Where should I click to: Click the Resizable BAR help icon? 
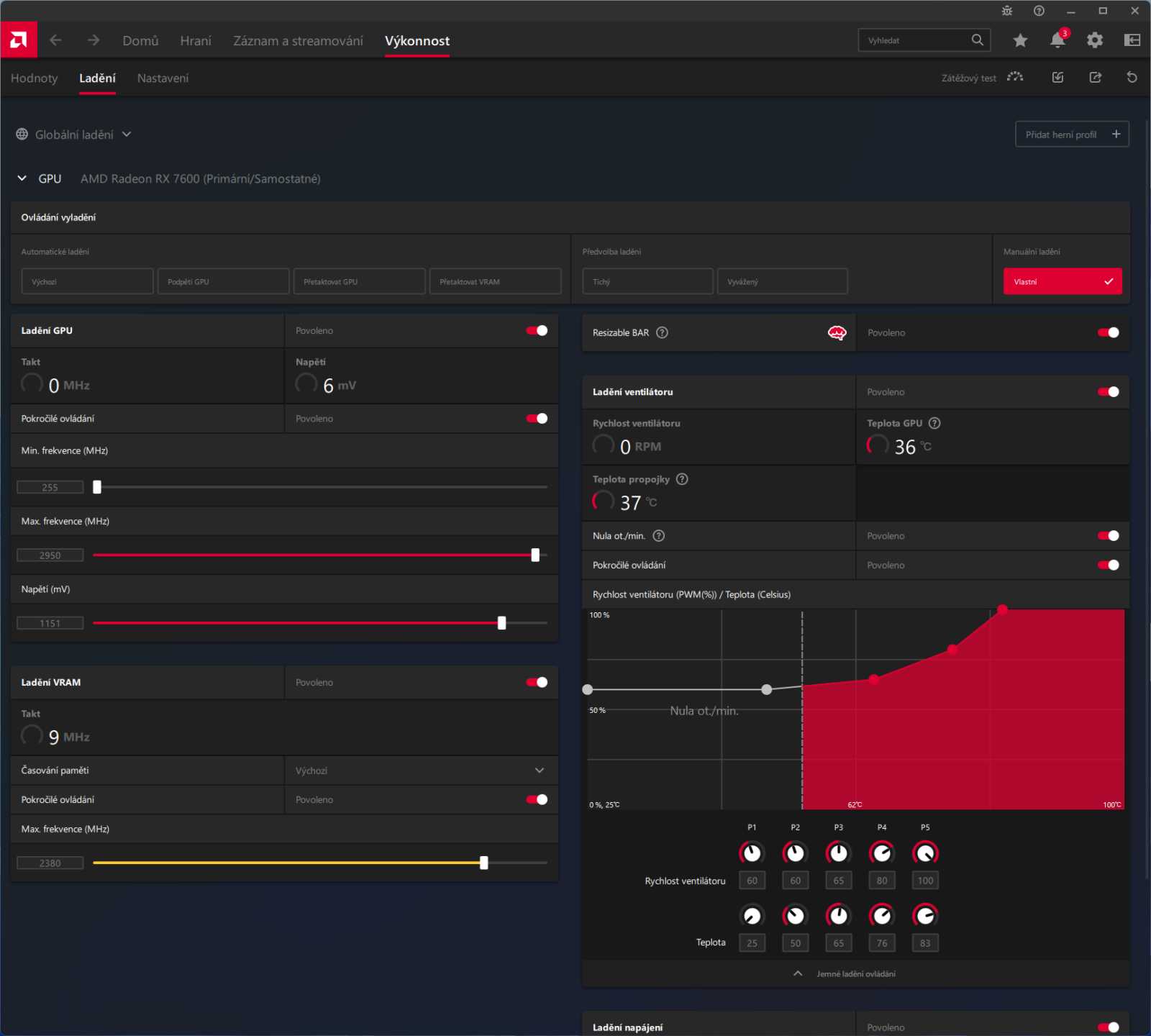[x=663, y=332]
